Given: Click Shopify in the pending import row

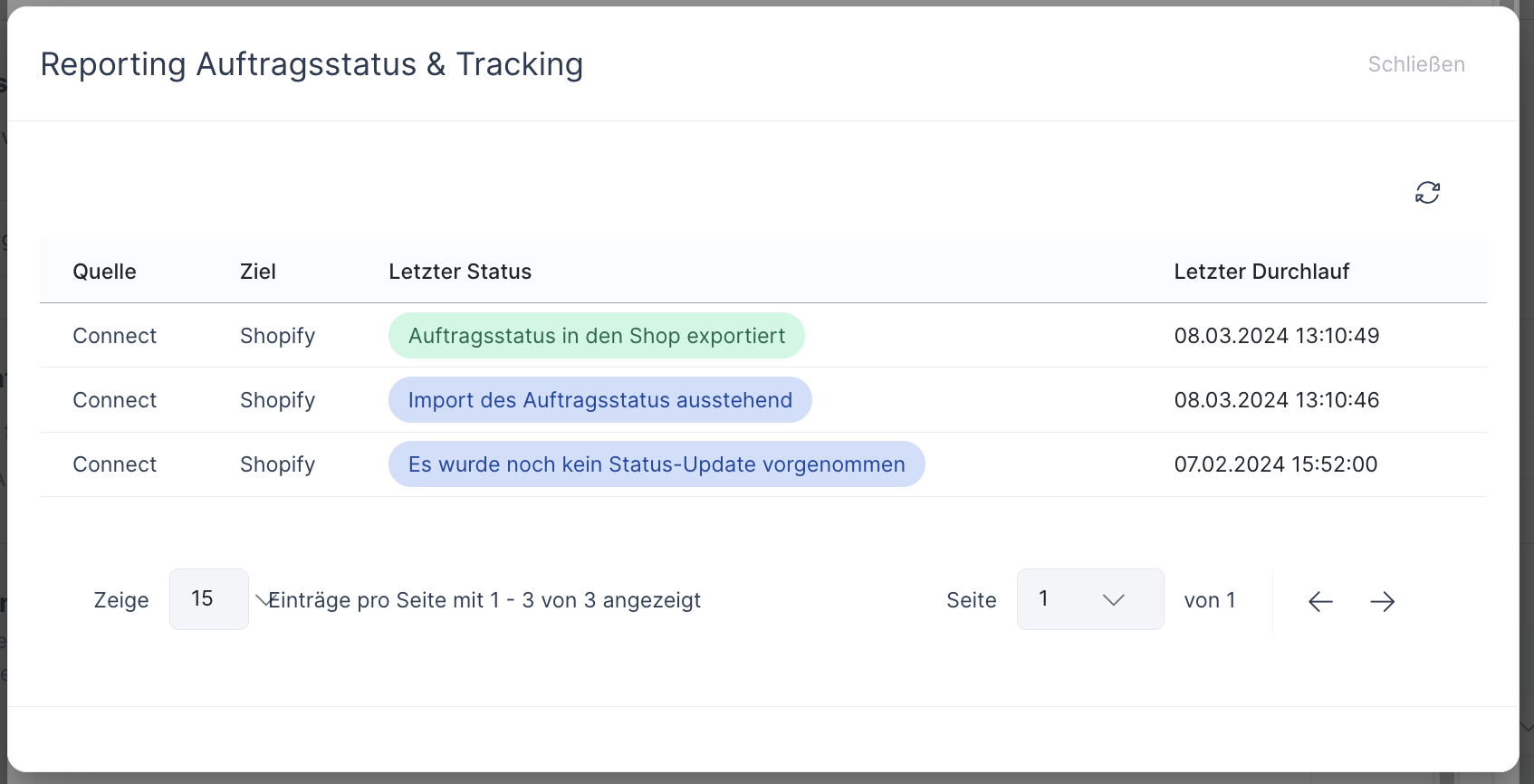Looking at the screenshot, I should 277,400.
